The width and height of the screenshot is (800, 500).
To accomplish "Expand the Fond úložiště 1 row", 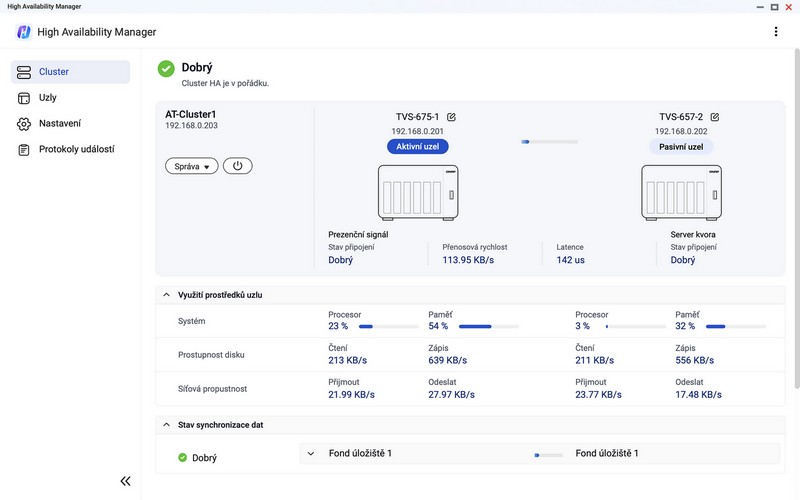I will tap(311, 453).
